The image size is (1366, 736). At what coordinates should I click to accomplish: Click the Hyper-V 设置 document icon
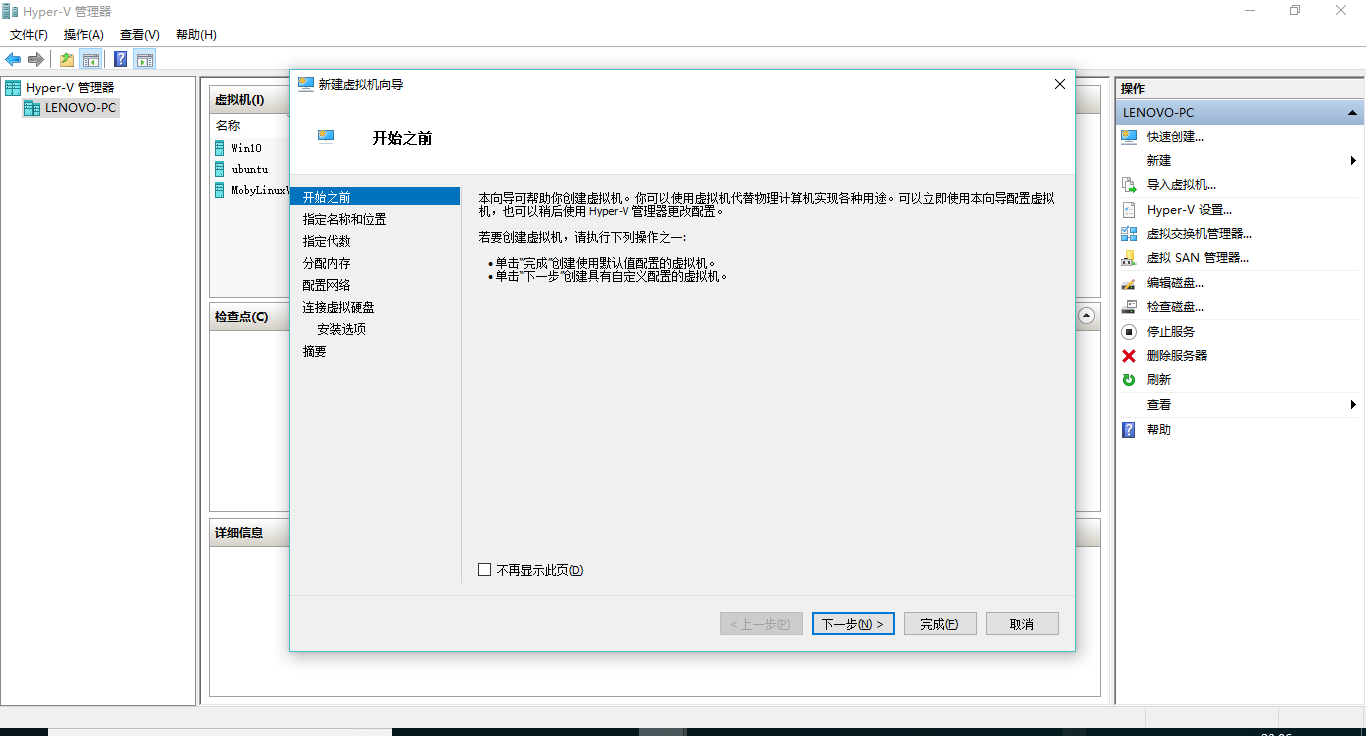[x=1129, y=210]
